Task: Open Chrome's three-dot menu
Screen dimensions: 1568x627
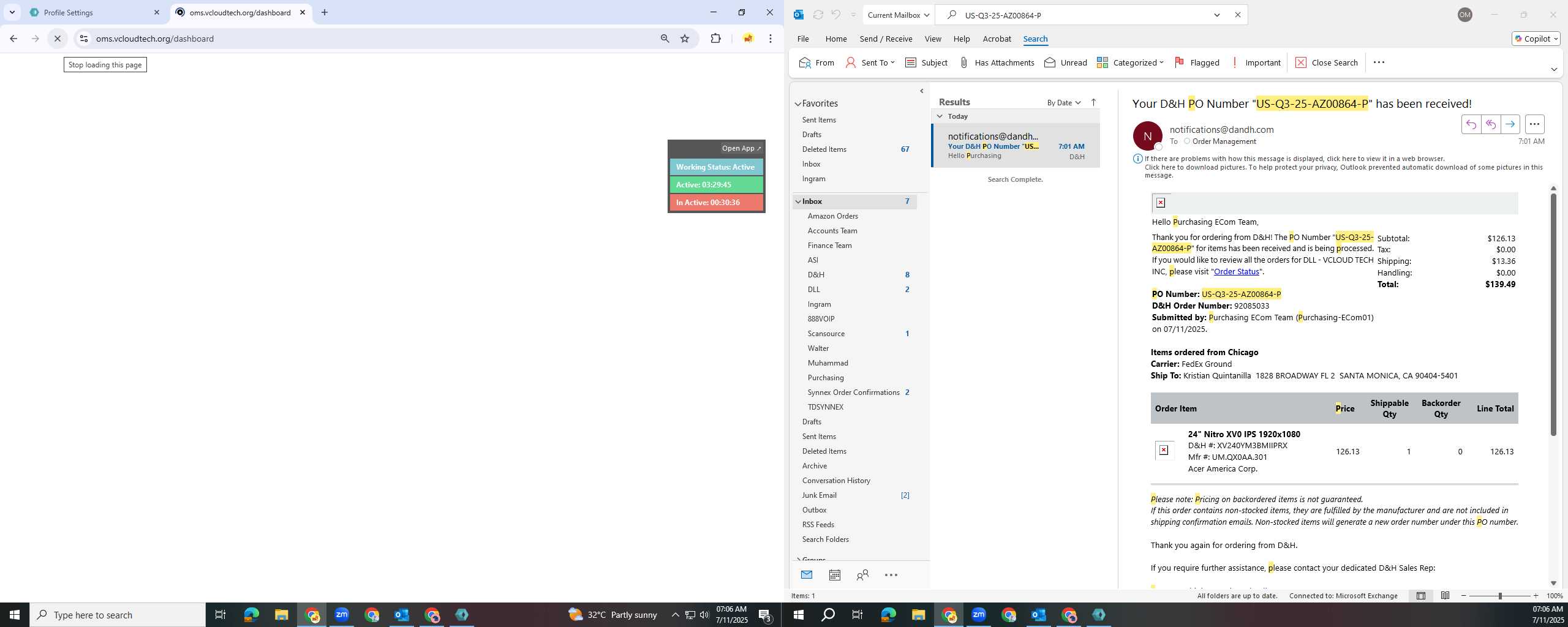Action: click(771, 39)
